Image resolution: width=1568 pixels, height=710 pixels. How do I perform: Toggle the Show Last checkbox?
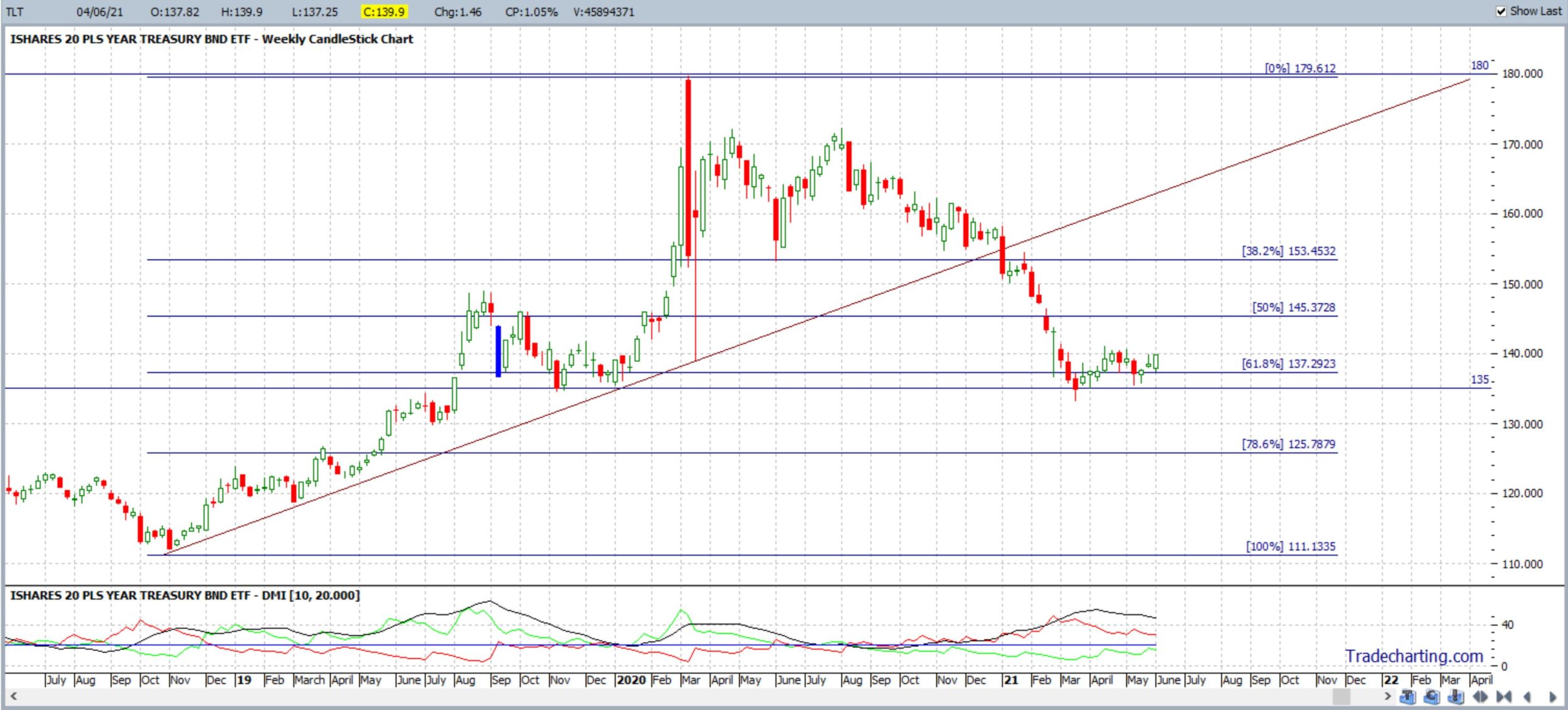[1501, 11]
